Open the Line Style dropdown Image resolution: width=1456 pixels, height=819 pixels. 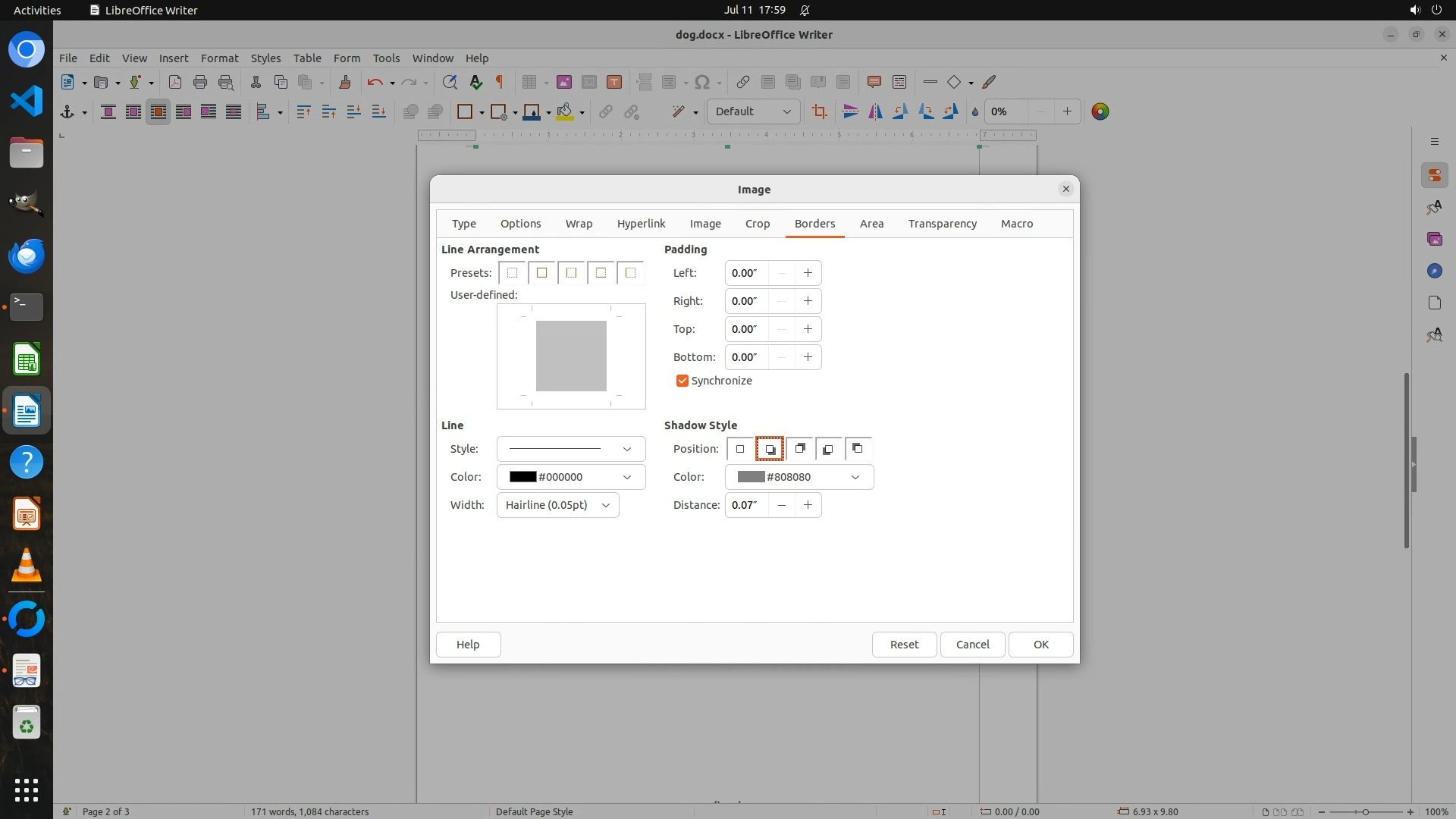pos(570,449)
